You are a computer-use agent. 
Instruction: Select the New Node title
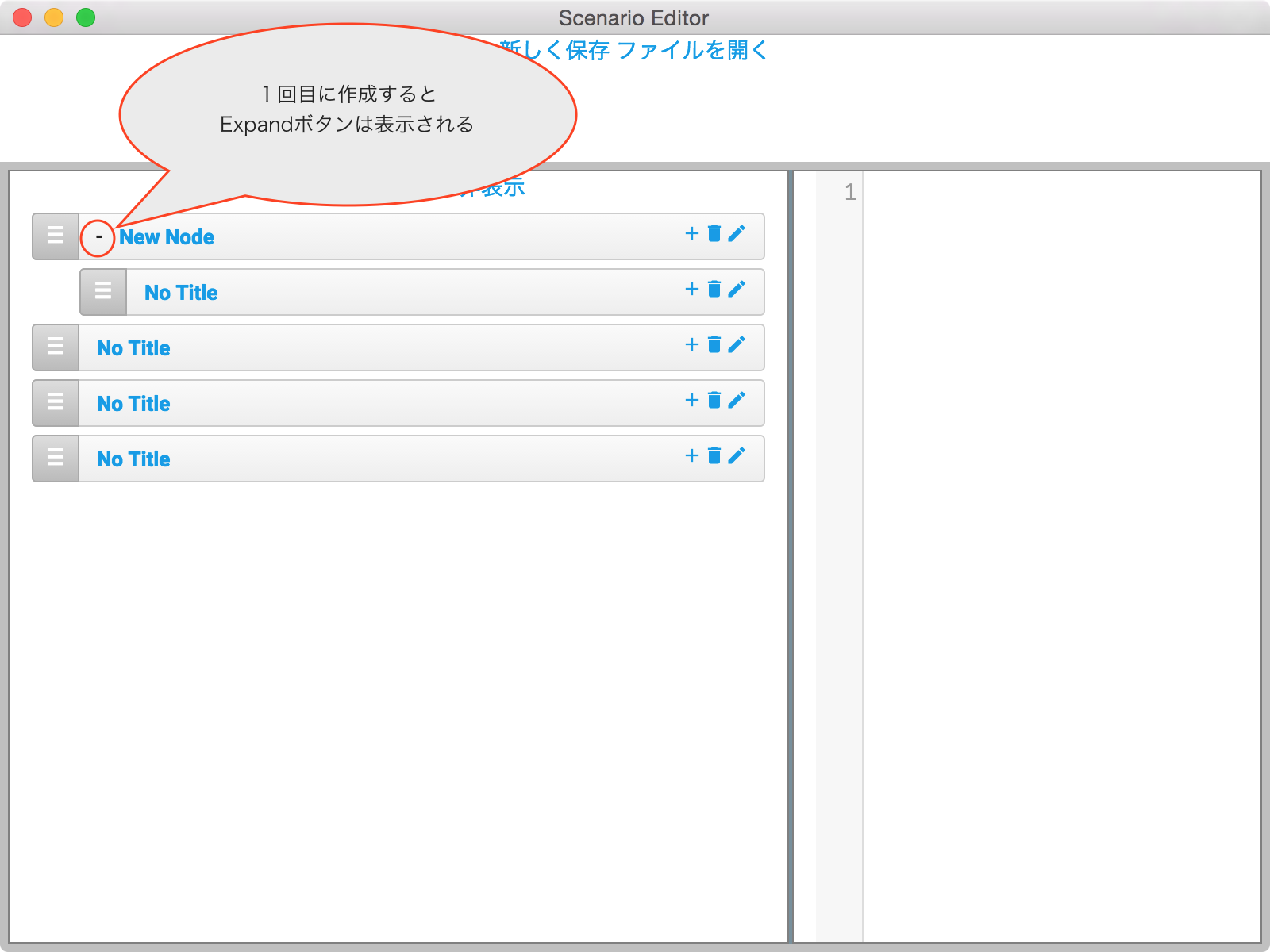pos(167,237)
